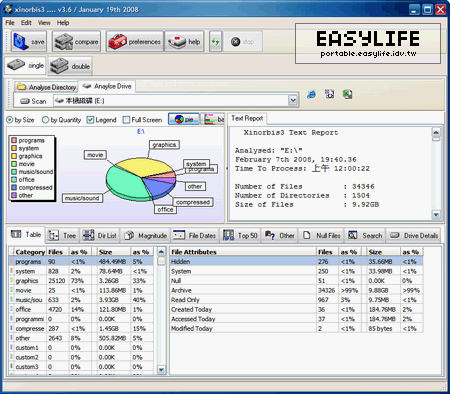Open the Edit menu

[x=26, y=23]
